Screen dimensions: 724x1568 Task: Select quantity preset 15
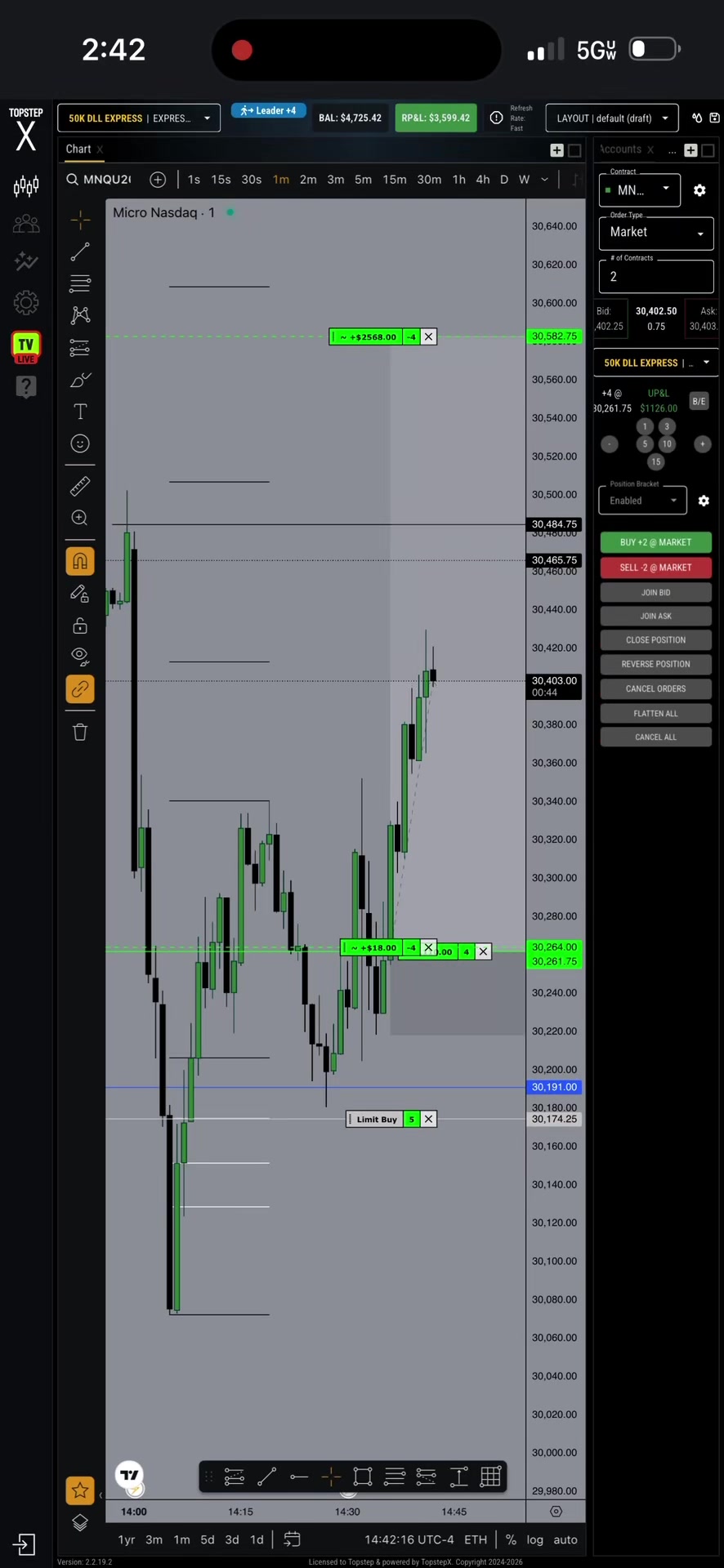(655, 462)
